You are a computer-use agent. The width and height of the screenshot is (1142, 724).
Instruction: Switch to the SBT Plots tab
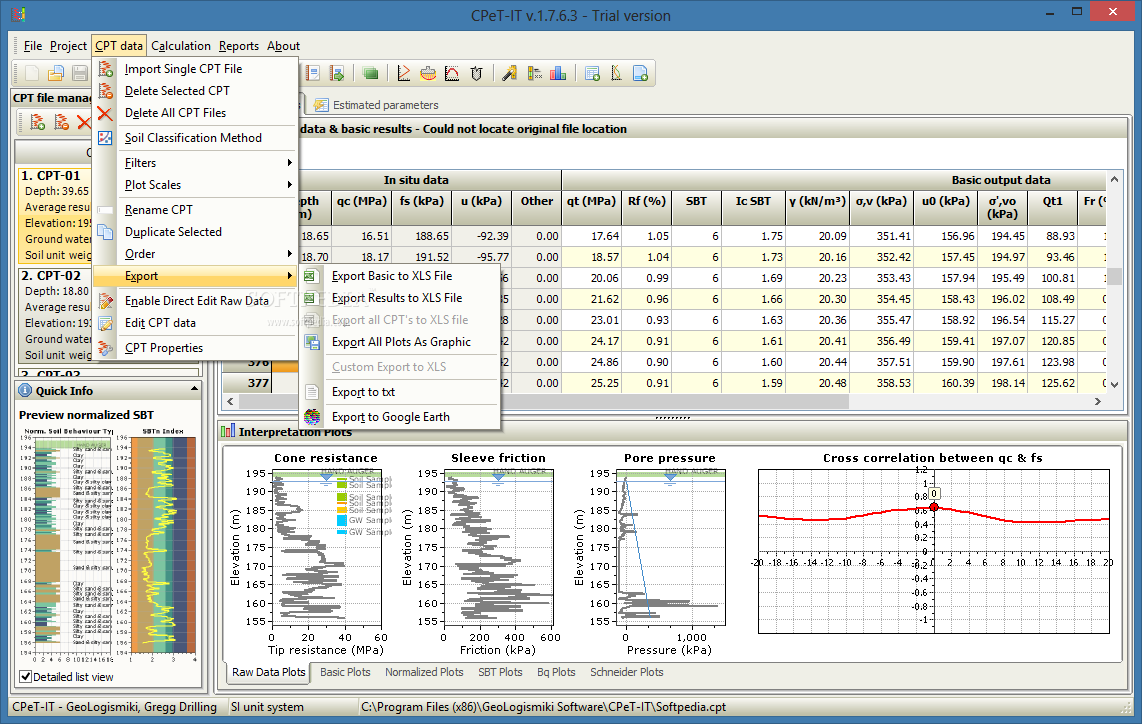(x=500, y=672)
